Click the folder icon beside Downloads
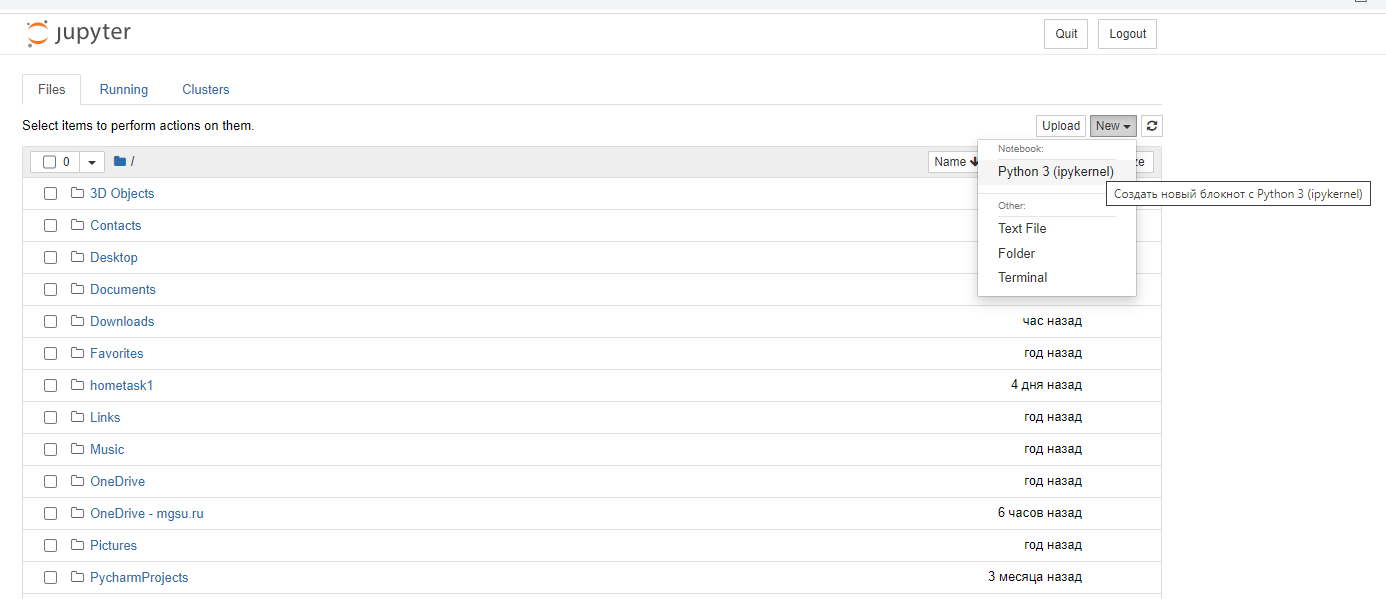Viewport: 1386px width, 599px height. [x=78, y=321]
